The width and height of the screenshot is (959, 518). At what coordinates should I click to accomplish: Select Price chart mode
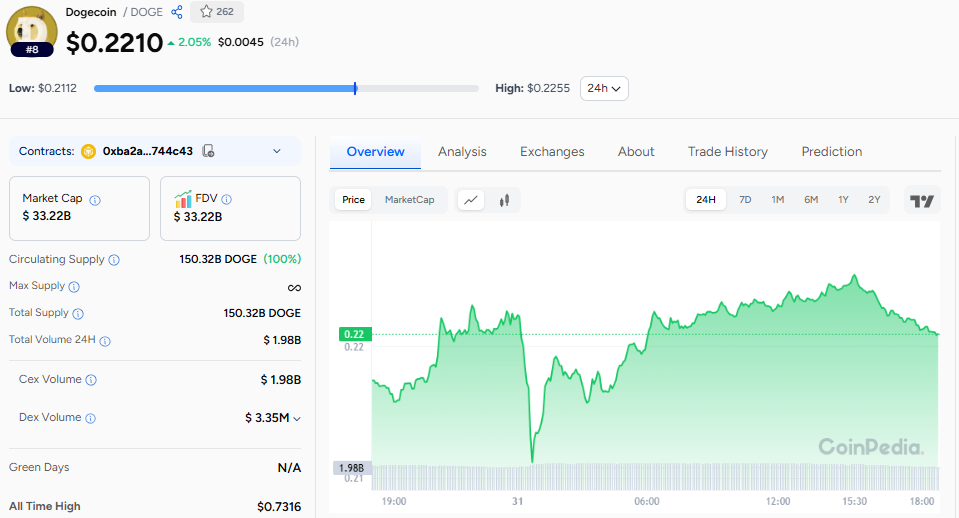(353, 200)
